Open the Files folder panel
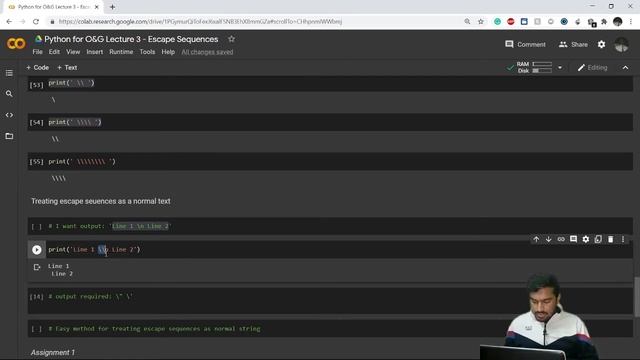 [x=9, y=136]
